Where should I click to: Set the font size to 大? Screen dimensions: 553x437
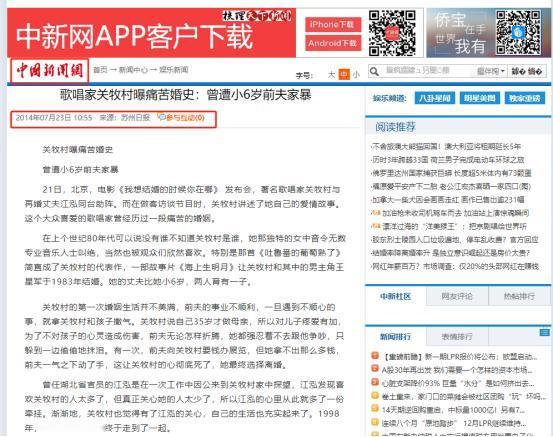[x=331, y=75]
